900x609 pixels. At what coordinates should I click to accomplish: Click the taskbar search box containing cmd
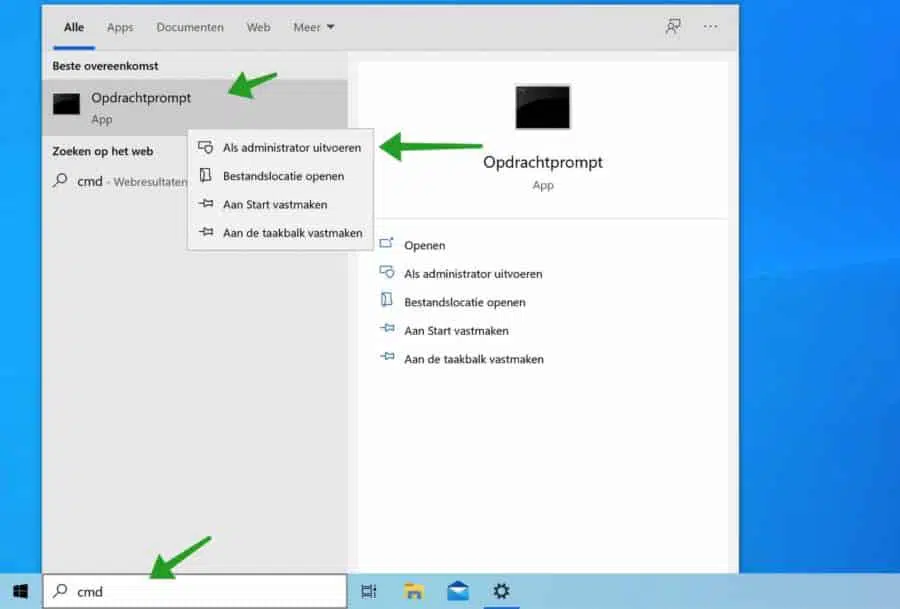[x=195, y=591]
